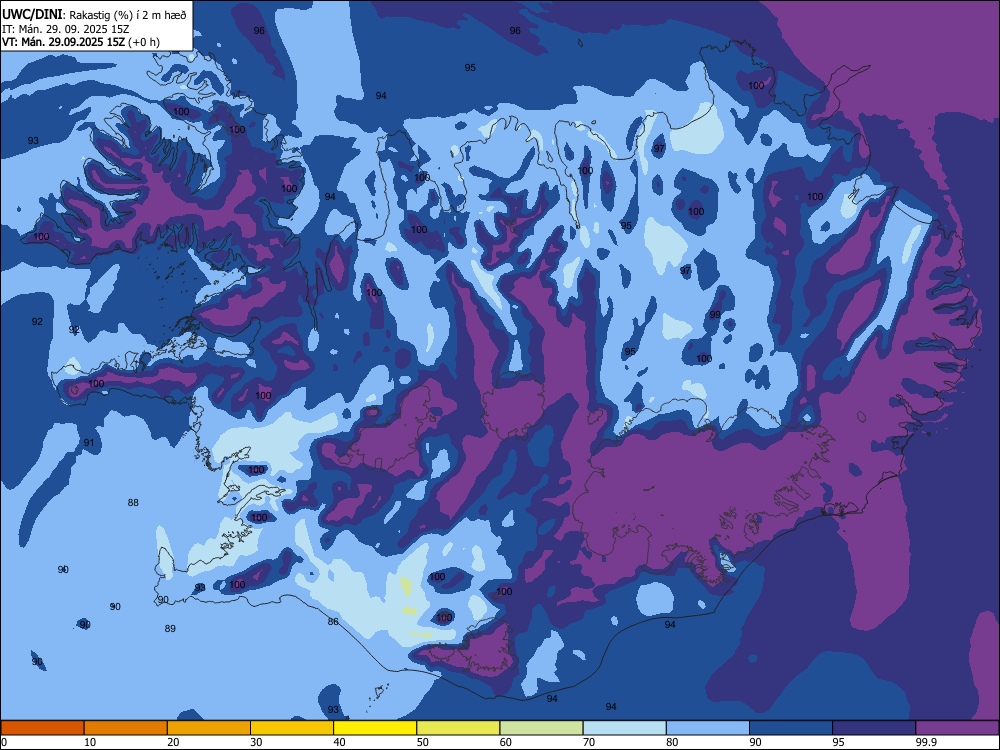Click the '86' humidity value on the map

pyautogui.click(x=333, y=621)
